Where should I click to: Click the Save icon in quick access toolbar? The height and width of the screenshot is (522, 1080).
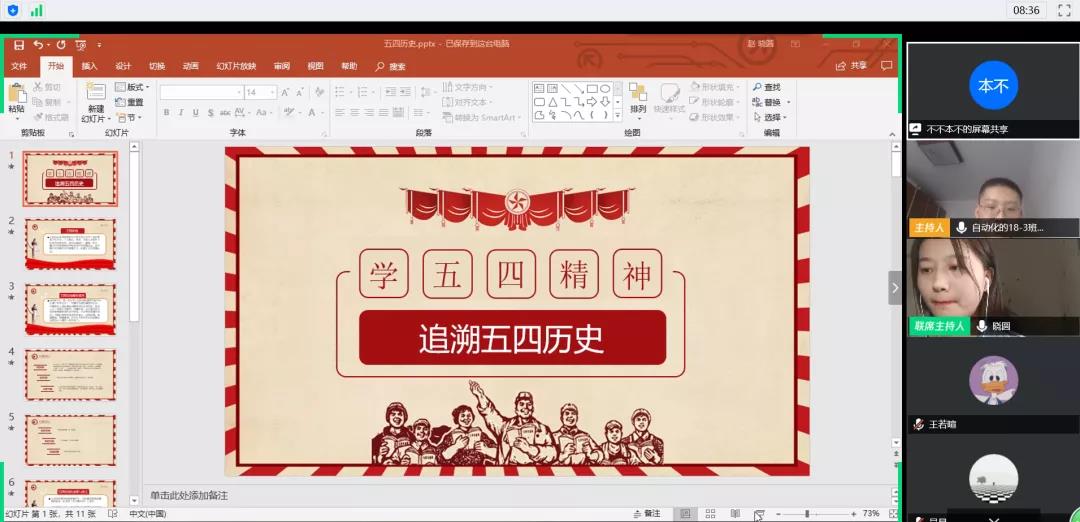point(17,45)
